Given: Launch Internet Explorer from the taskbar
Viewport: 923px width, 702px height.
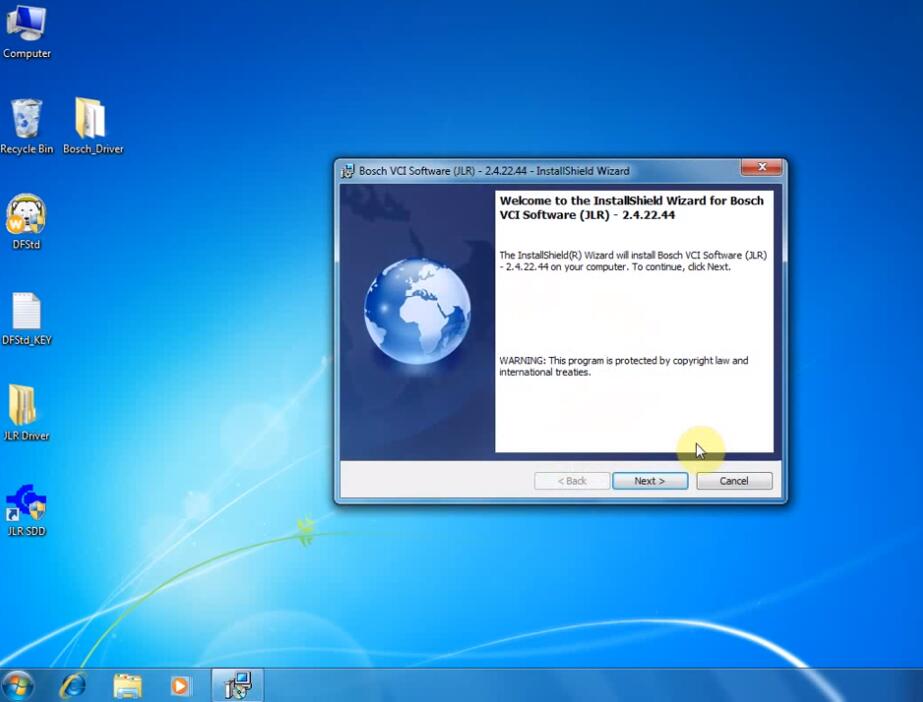Looking at the screenshot, I should [72, 686].
